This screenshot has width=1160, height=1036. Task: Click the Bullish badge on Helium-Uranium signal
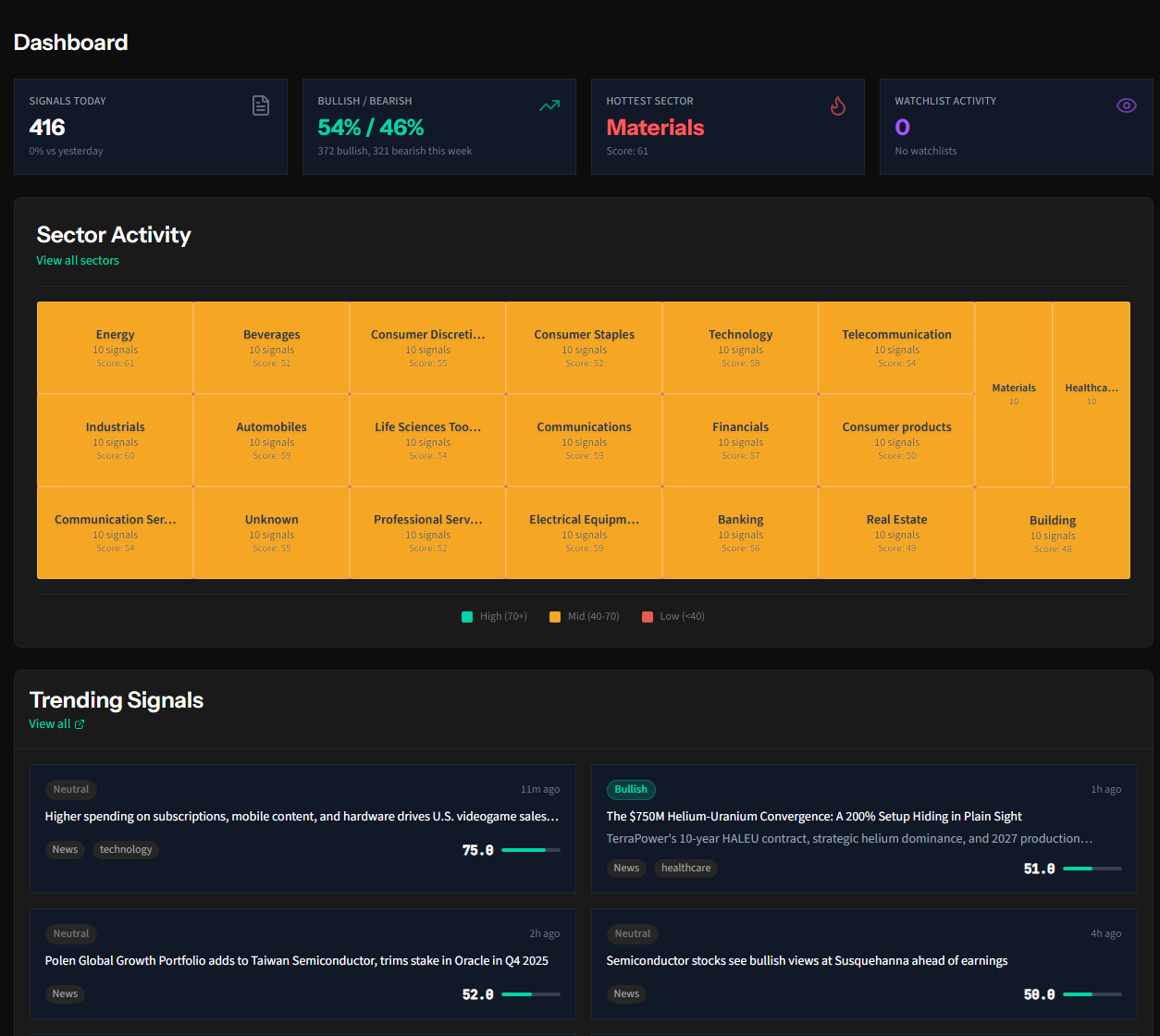pyautogui.click(x=631, y=789)
